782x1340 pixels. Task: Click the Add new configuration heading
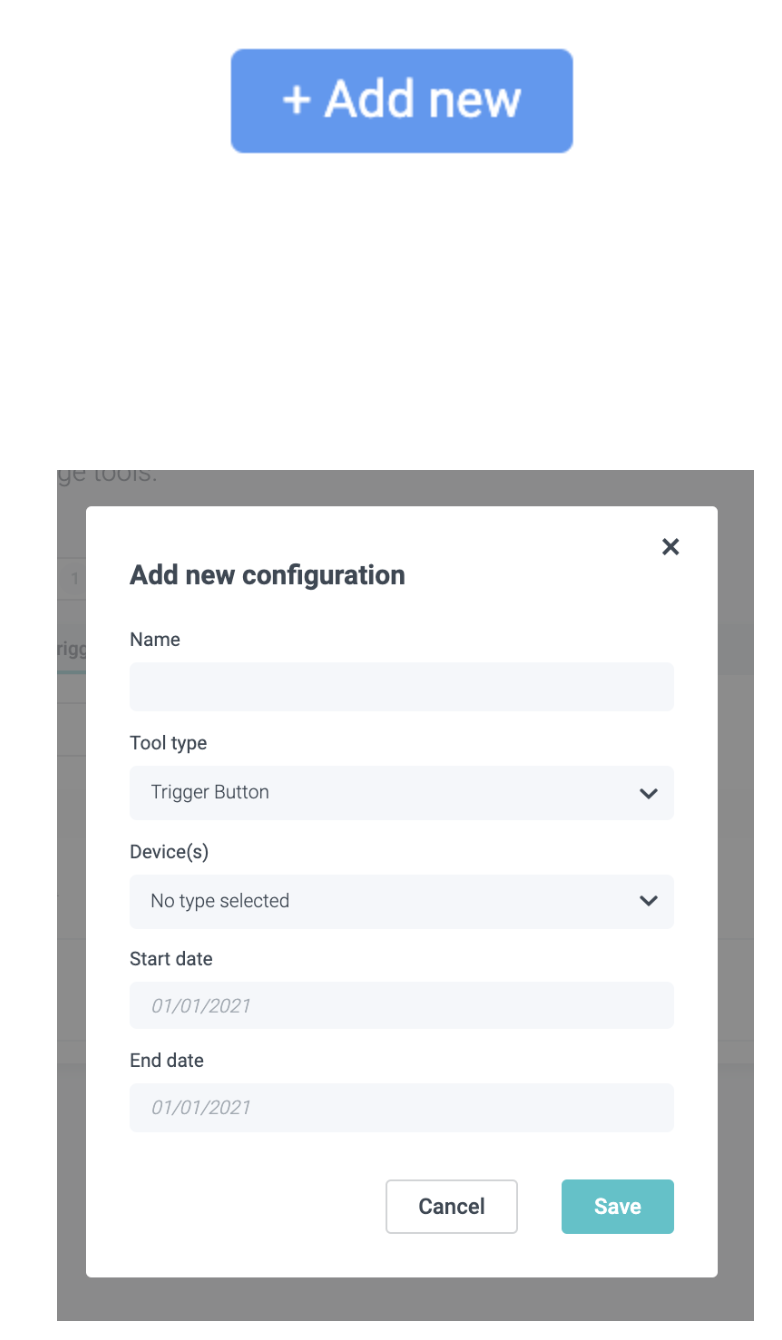click(267, 575)
